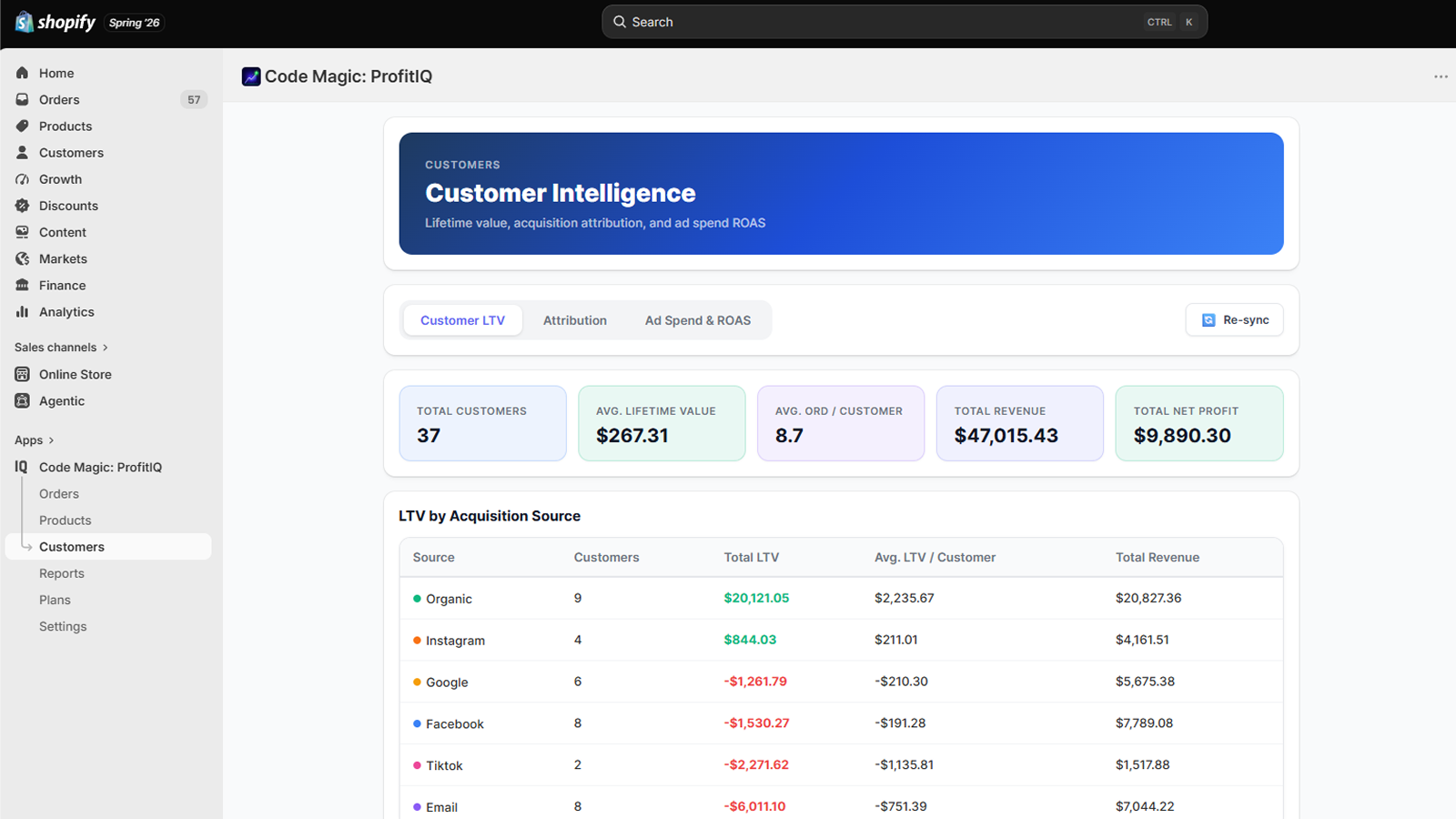
Task: Click the green Organic source dot
Action: click(x=417, y=599)
